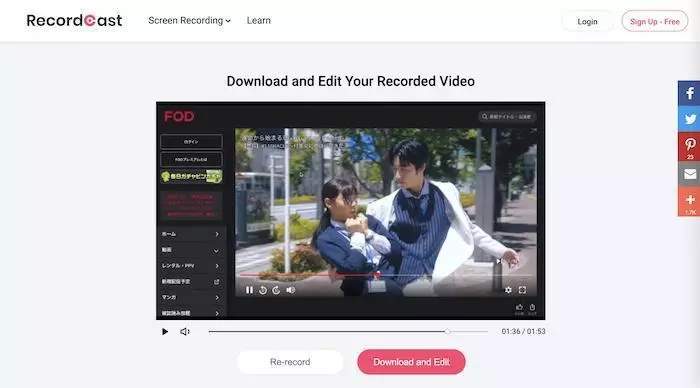Click the FOD logo in the recording
700x388 pixels.
point(179,117)
